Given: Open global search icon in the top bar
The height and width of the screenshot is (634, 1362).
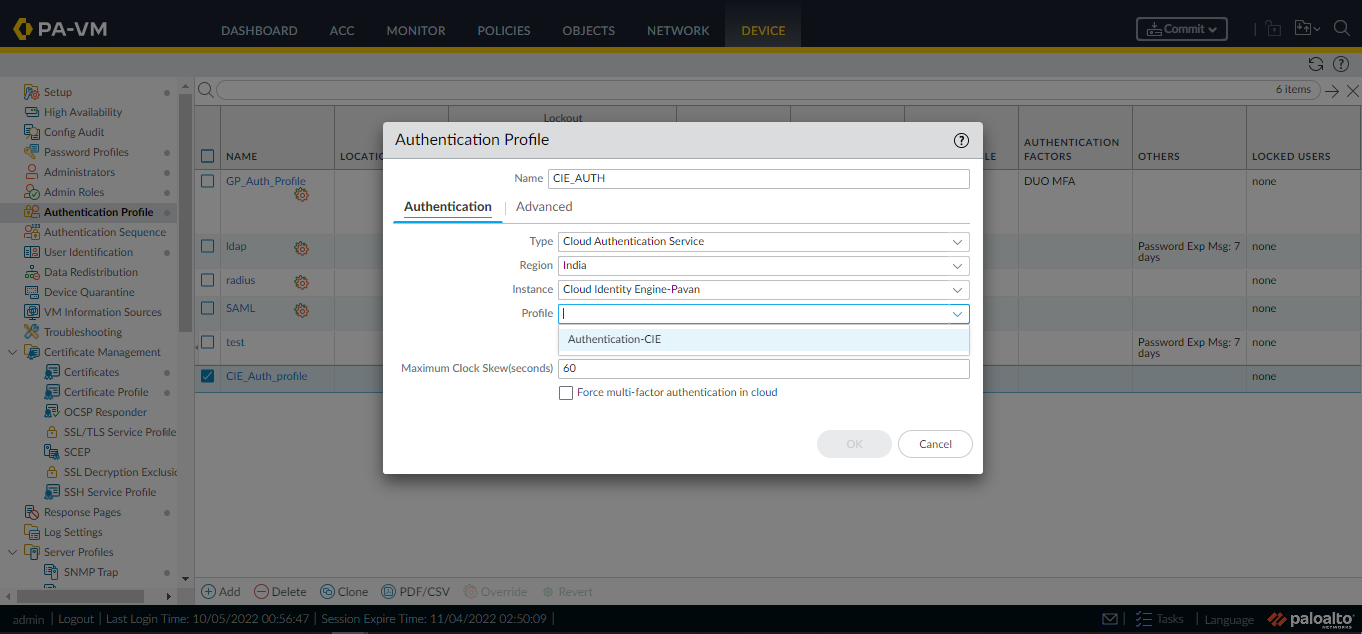Looking at the screenshot, I should [x=1342, y=29].
